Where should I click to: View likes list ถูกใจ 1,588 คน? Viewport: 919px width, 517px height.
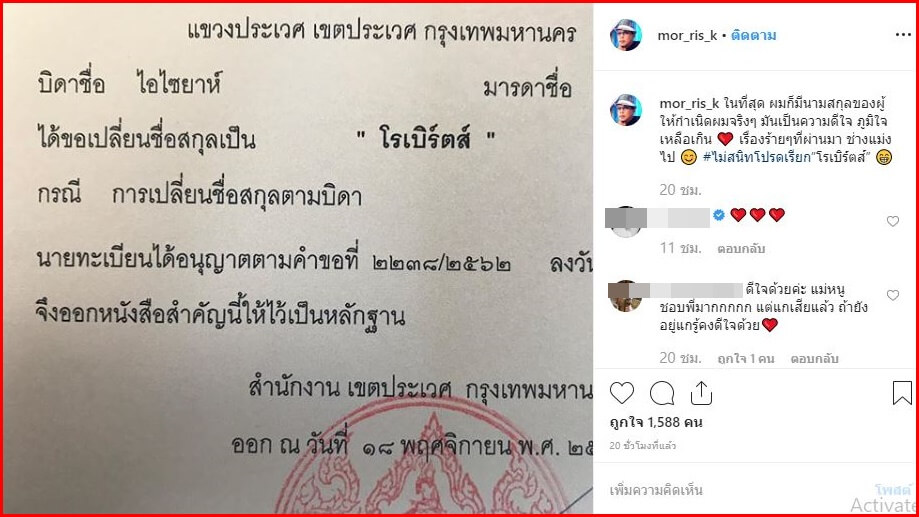point(656,422)
